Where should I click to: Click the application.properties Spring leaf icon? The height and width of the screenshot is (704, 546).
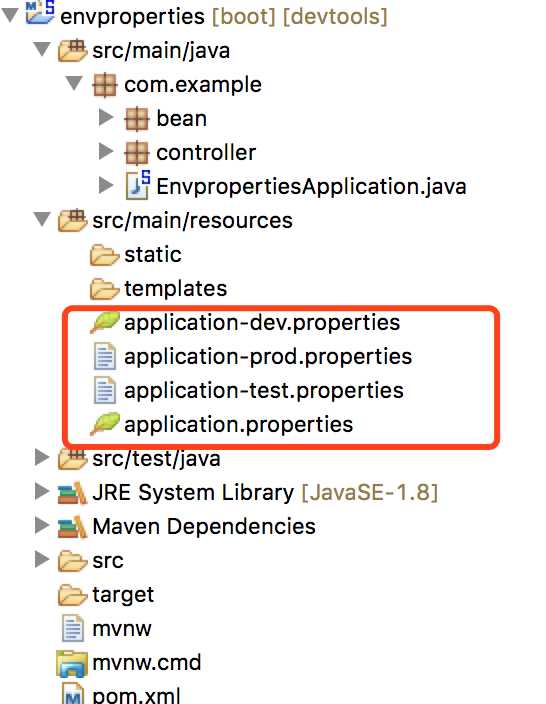(105, 424)
